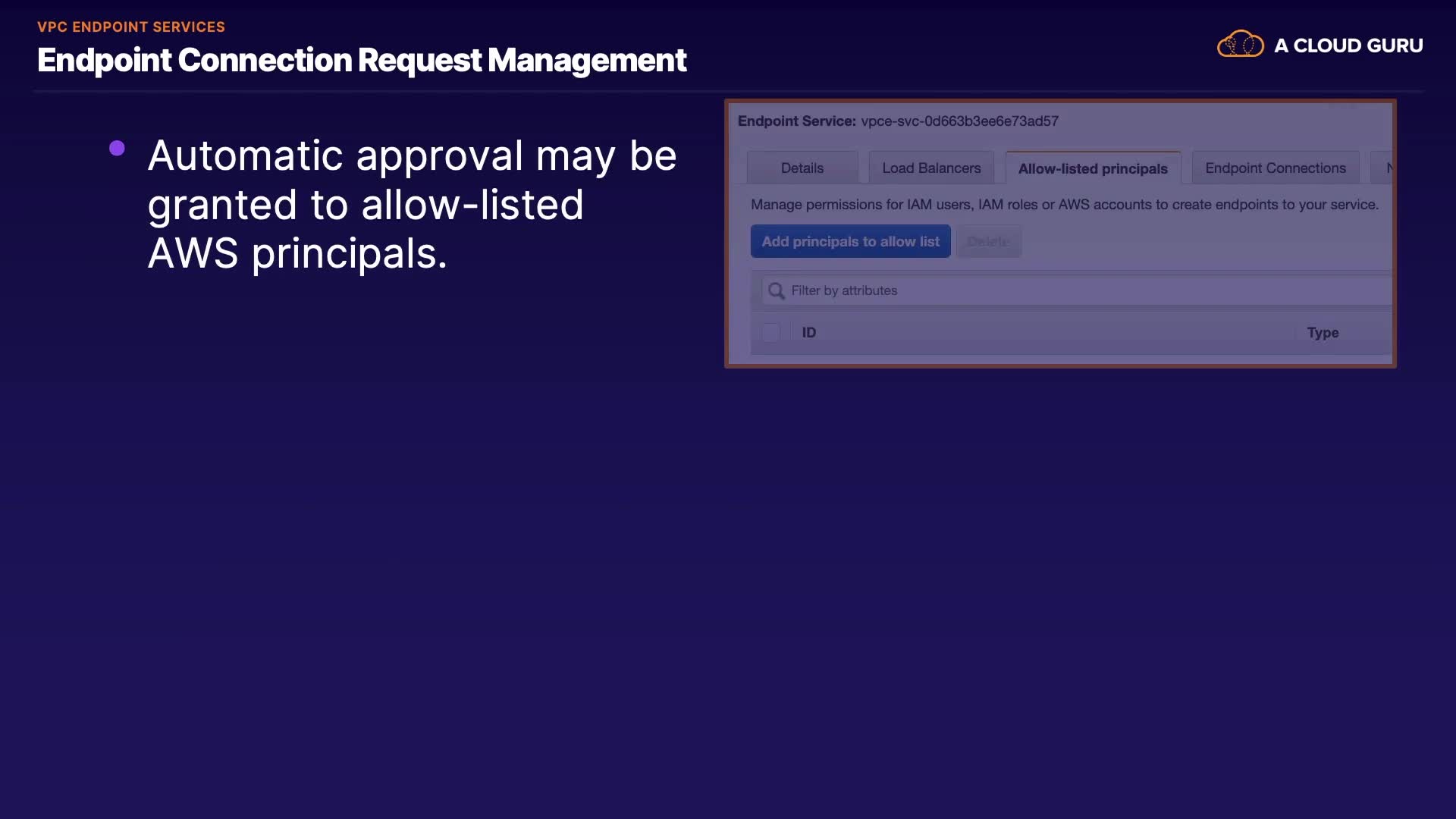Screen dimensions: 1456x819
Task: Click the A CLOUD GURU brand text
Action: [x=1348, y=45]
